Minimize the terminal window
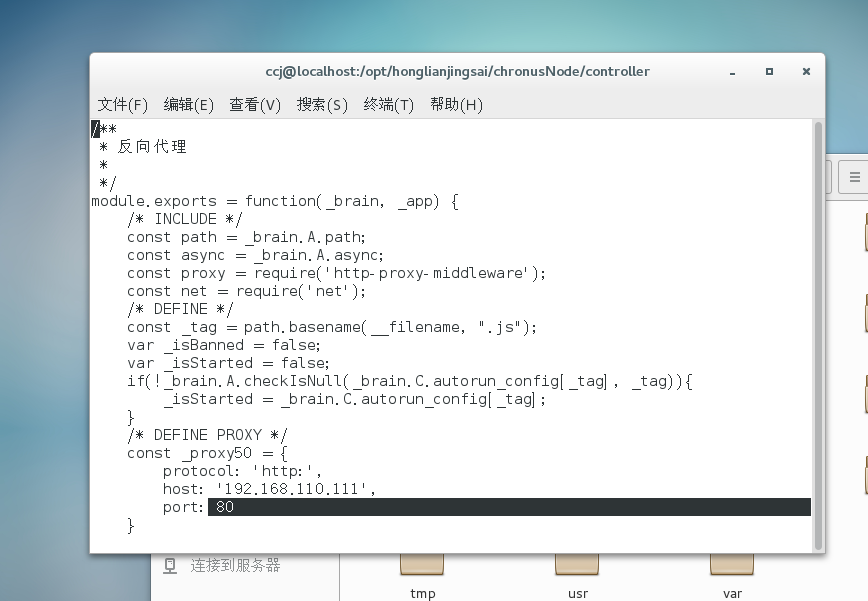Image resolution: width=868 pixels, height=601 pixels. (x=732, y=72)
